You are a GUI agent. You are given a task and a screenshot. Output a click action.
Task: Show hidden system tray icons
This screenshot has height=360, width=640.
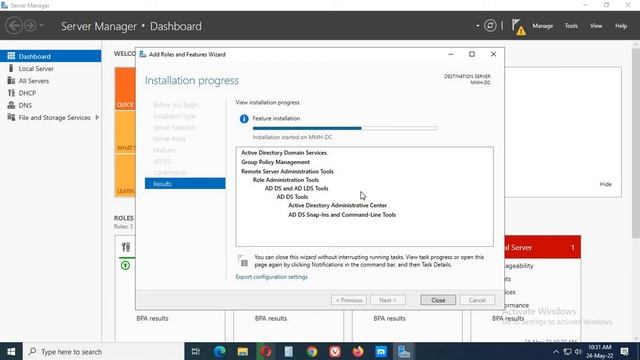pyautogui.click(x=556, y=351)
